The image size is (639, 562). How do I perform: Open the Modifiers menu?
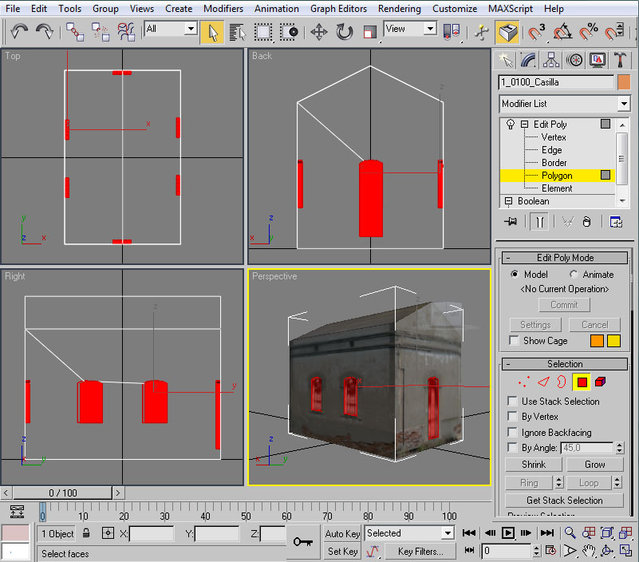[223, 8]
